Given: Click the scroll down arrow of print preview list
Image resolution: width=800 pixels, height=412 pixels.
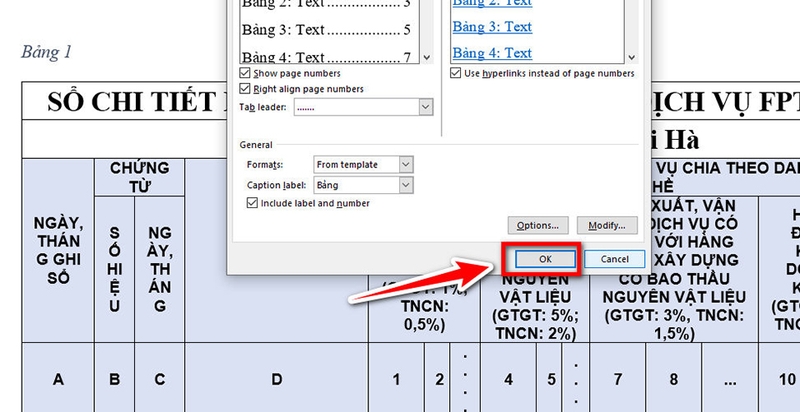Looking at the screenshot, I should 427,58.
